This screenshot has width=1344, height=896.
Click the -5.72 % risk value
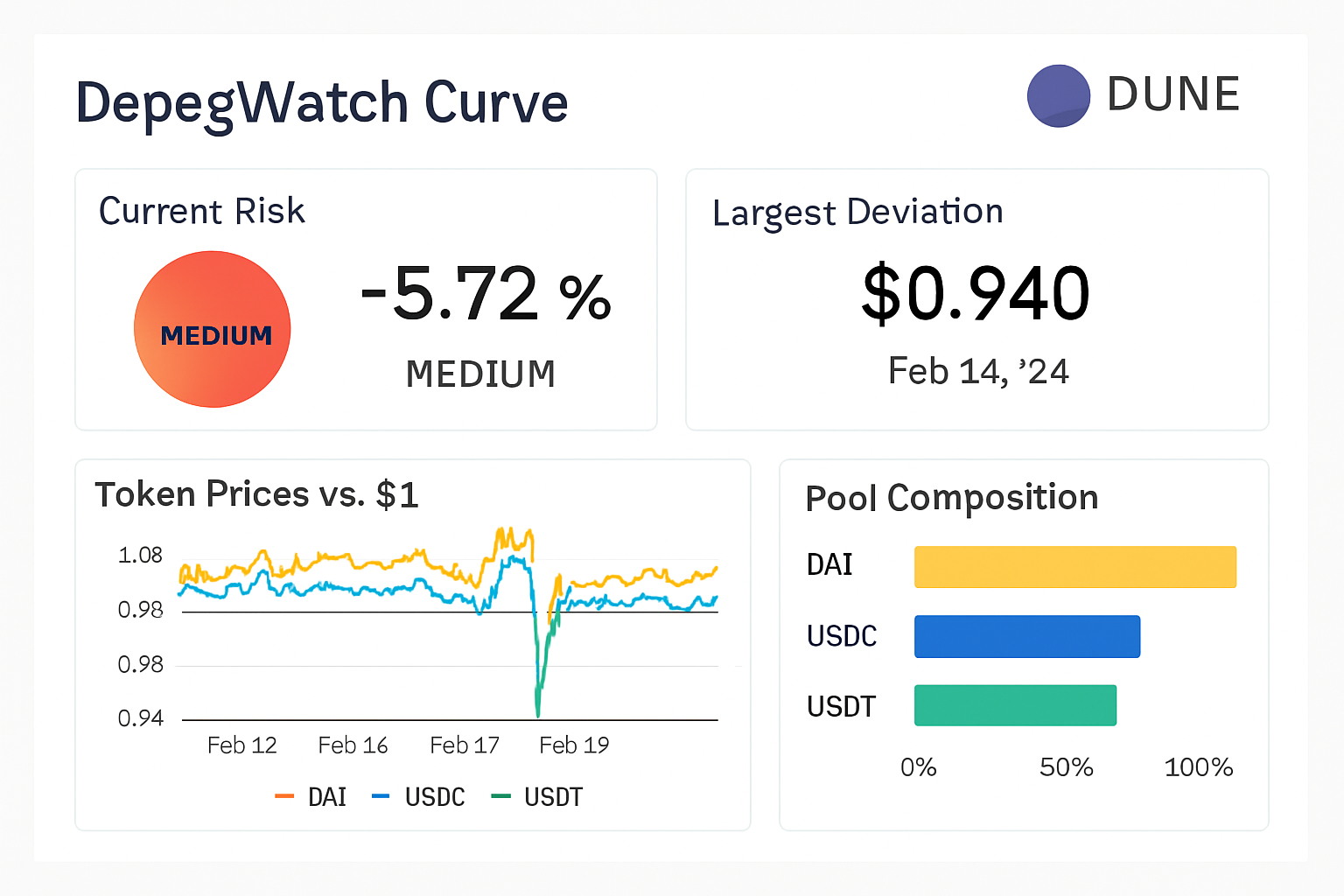point(486,294)
